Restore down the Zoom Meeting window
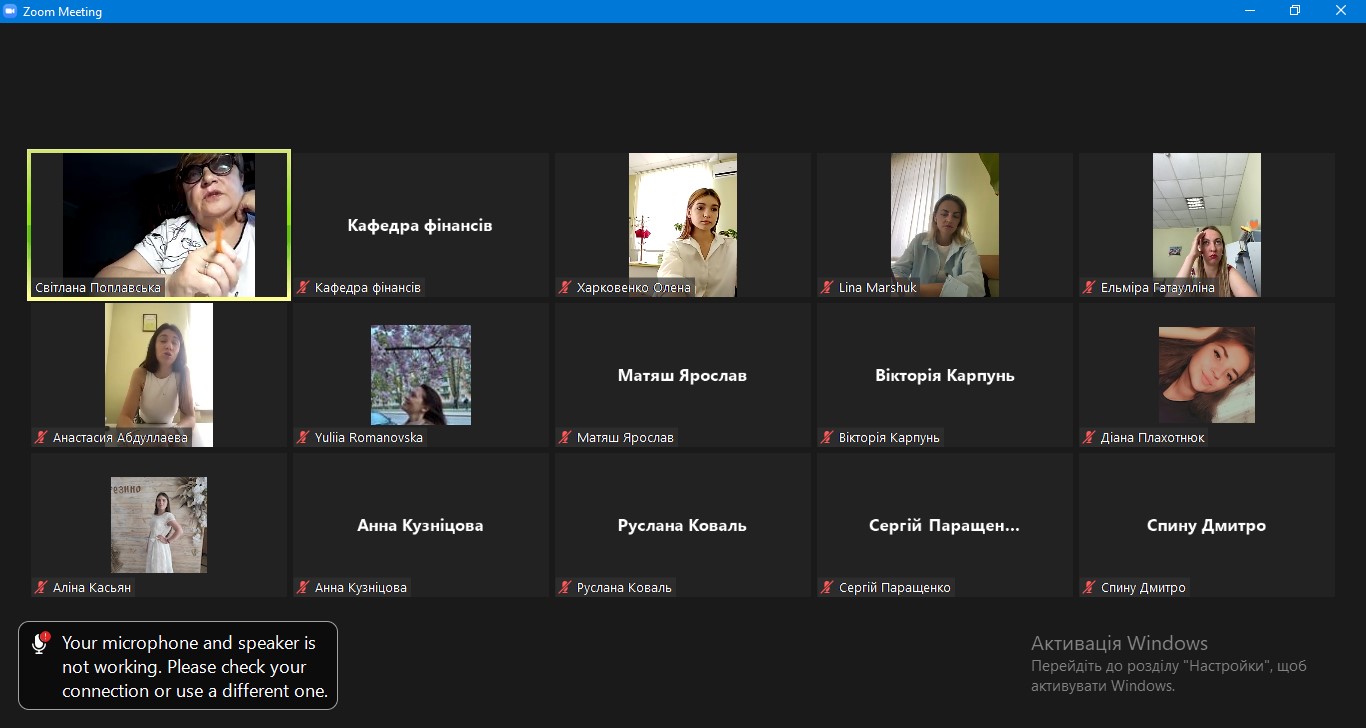Image resolution: width=1366 pixels, height=728 pixels. (x=1294, y=11)
